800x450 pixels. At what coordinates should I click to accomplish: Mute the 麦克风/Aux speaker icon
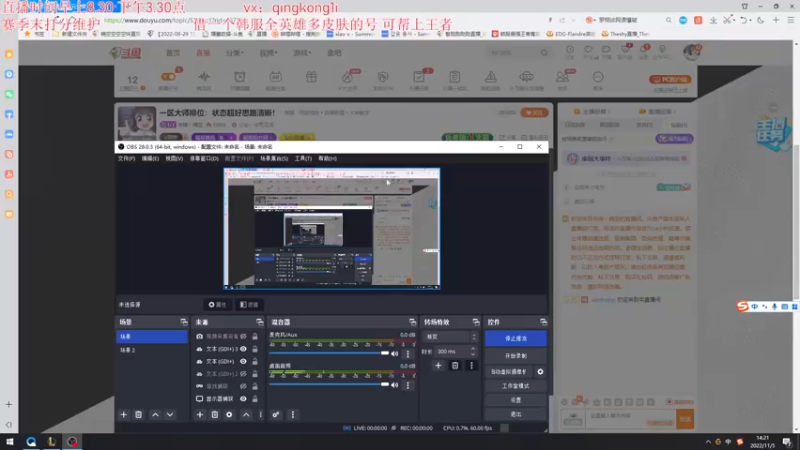click(394, 354)
